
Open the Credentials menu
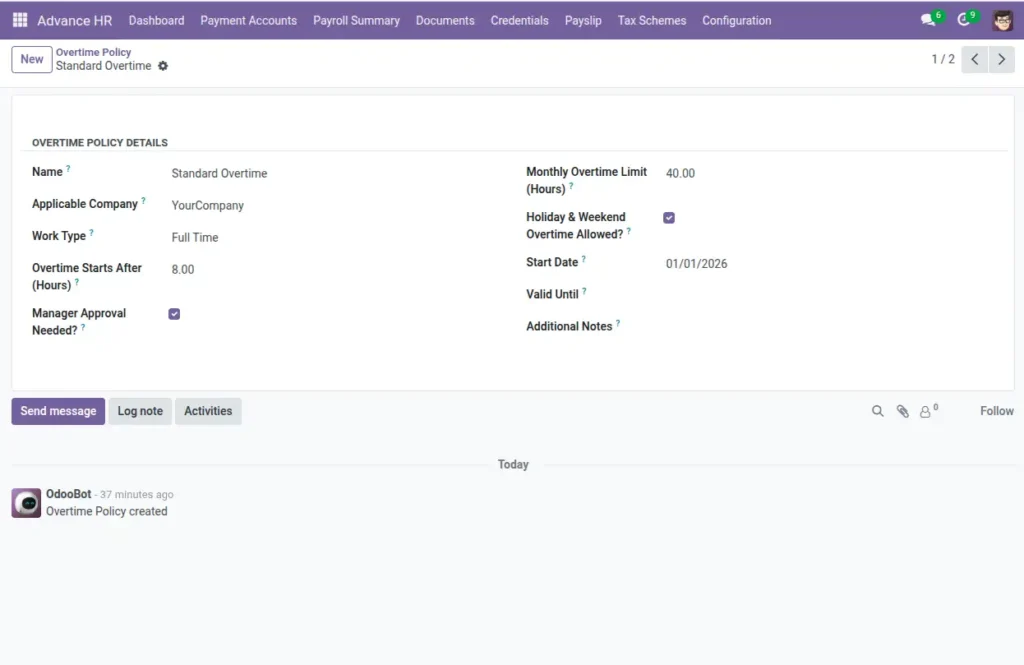pos(519,20)
